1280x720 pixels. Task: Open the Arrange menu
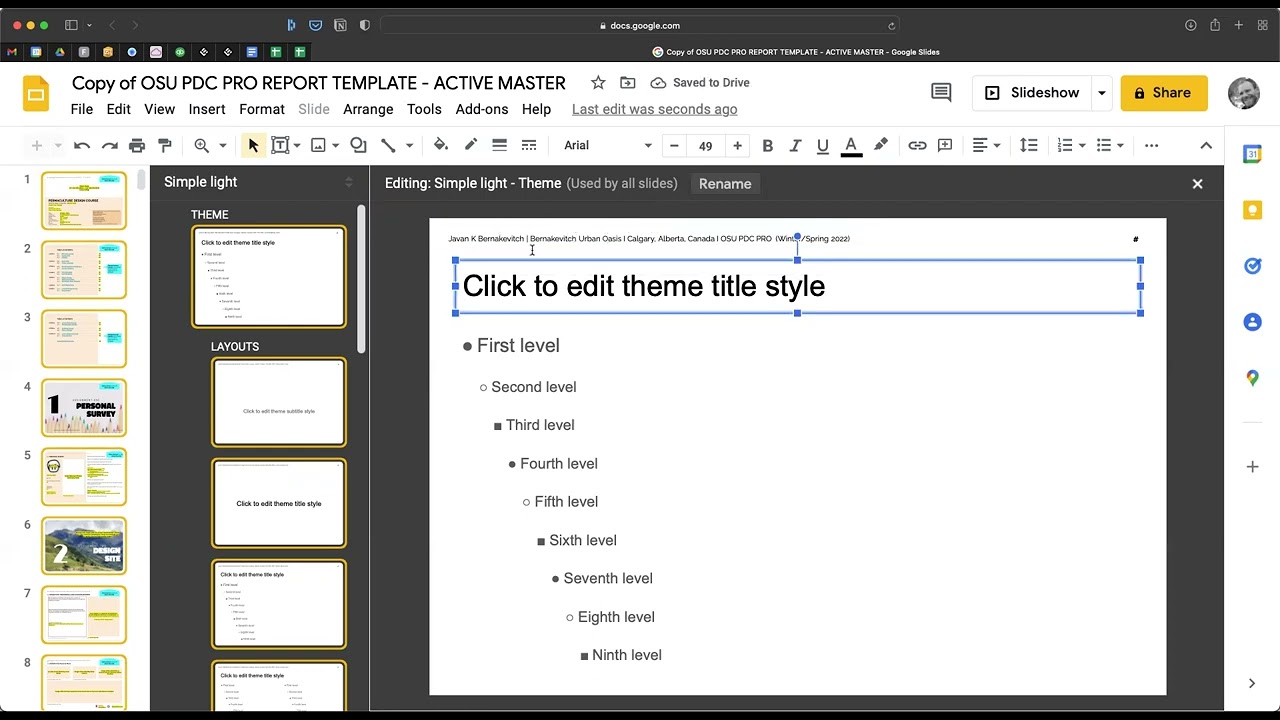pyautogui.click(x=368, y=109)
